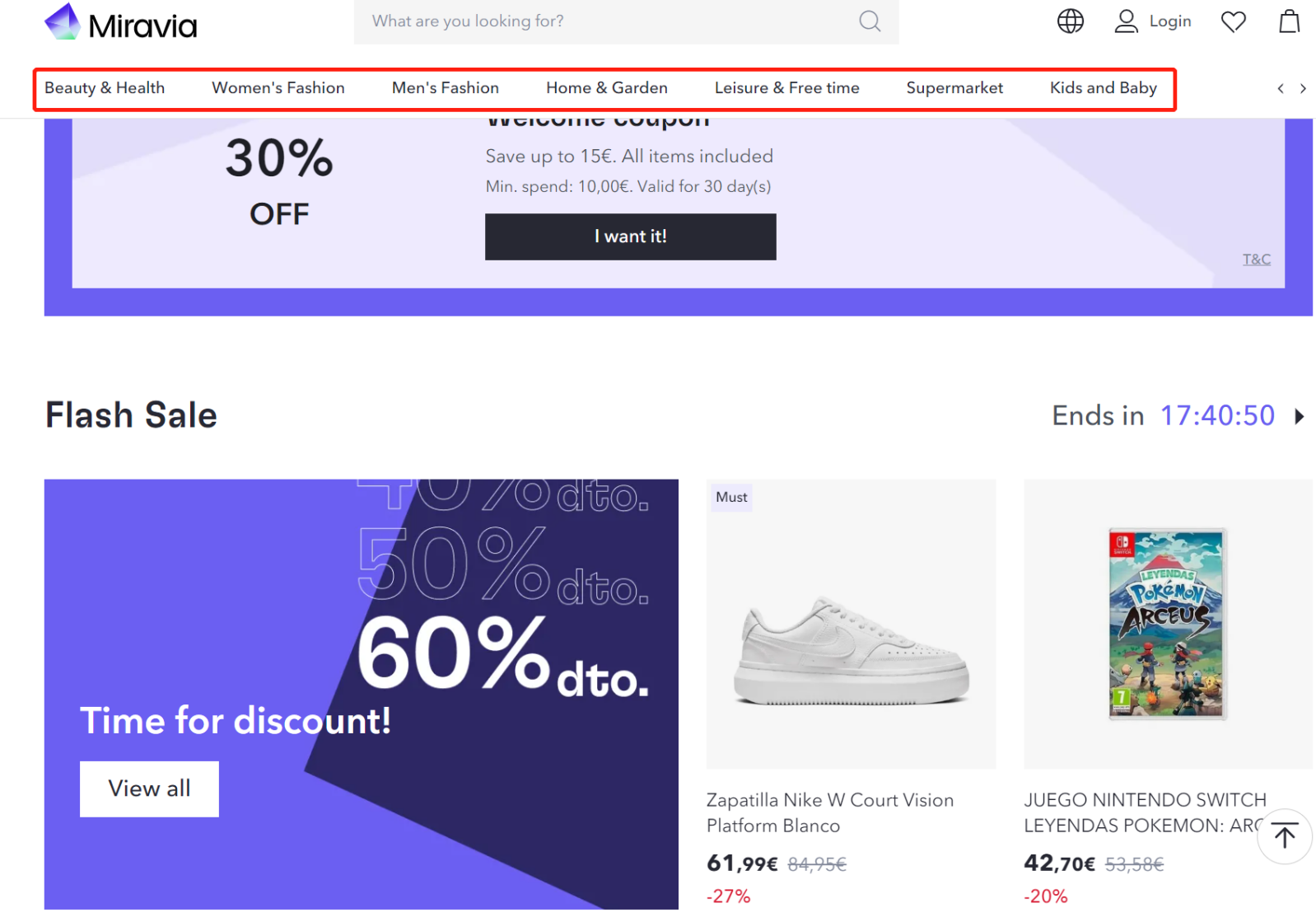Open the shopping bag cart
This screenshot has width=1316, height=922.
pyautogui.click(x=1289, y=21)
